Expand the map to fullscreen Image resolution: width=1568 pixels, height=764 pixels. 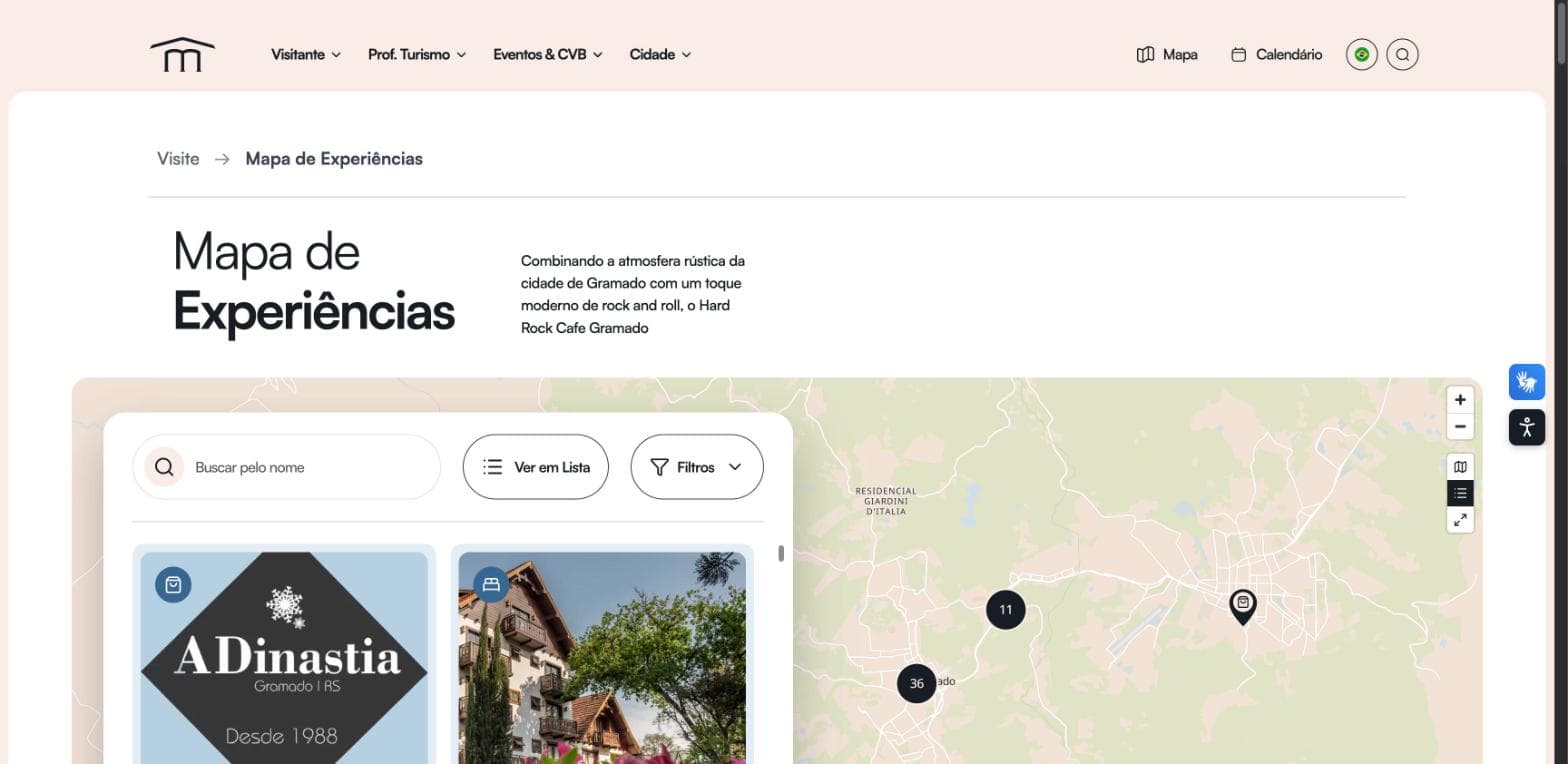1460,520
